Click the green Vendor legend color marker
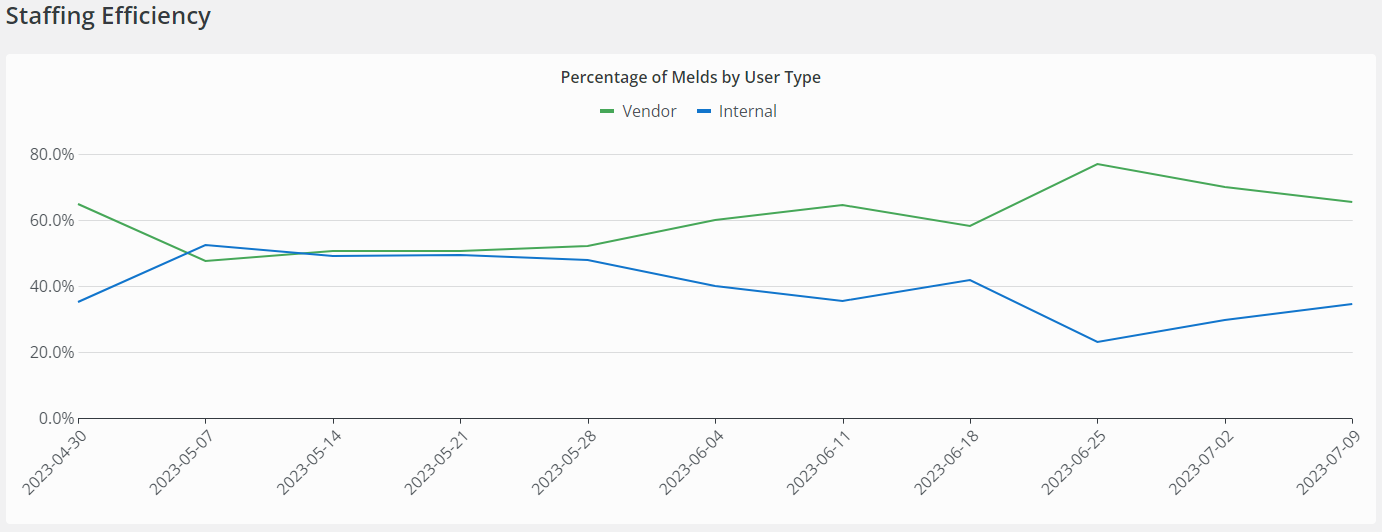Viewport: 1382px width, 532px height. (607, 111)
